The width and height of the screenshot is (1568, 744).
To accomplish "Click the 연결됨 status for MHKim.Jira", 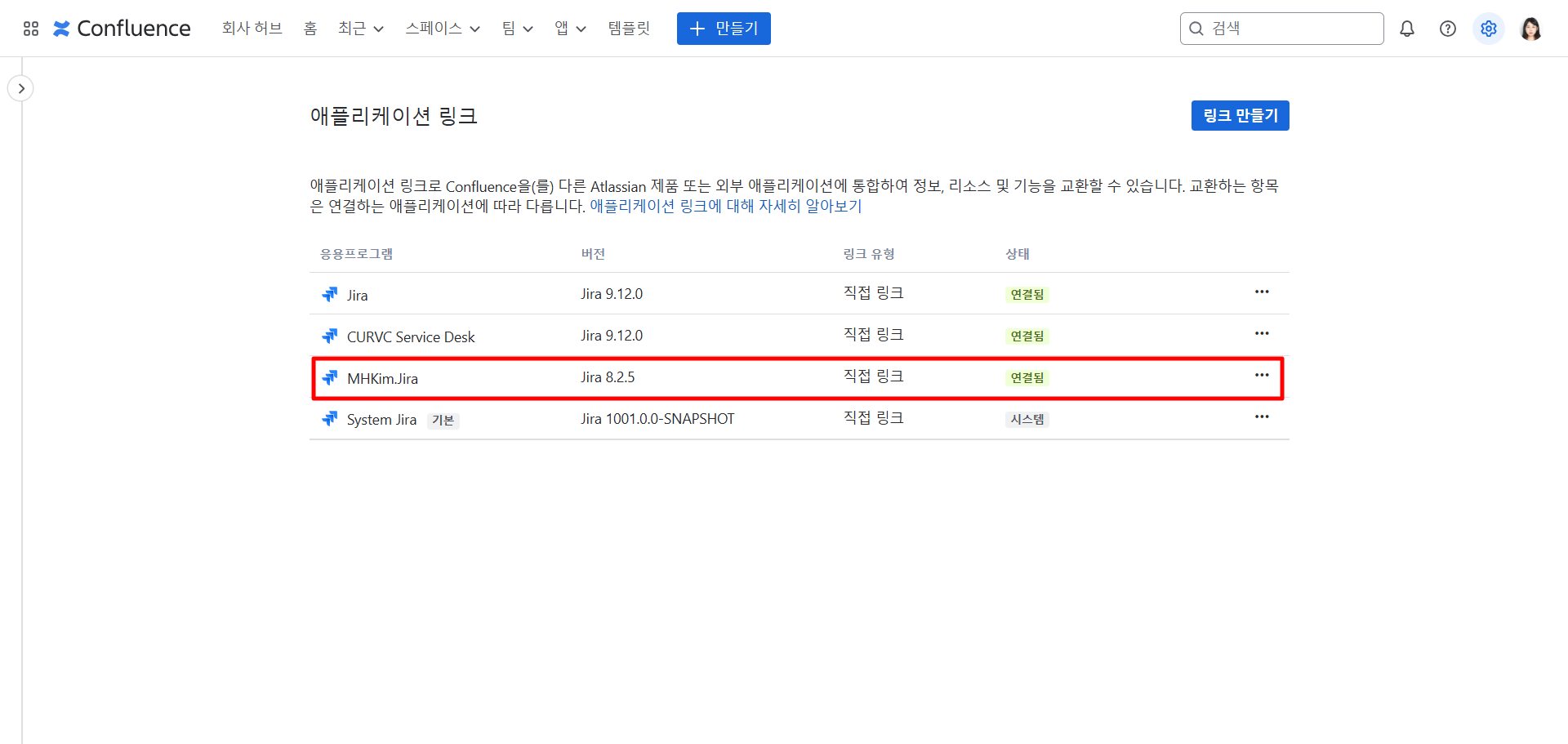I will coord(1027,378).
